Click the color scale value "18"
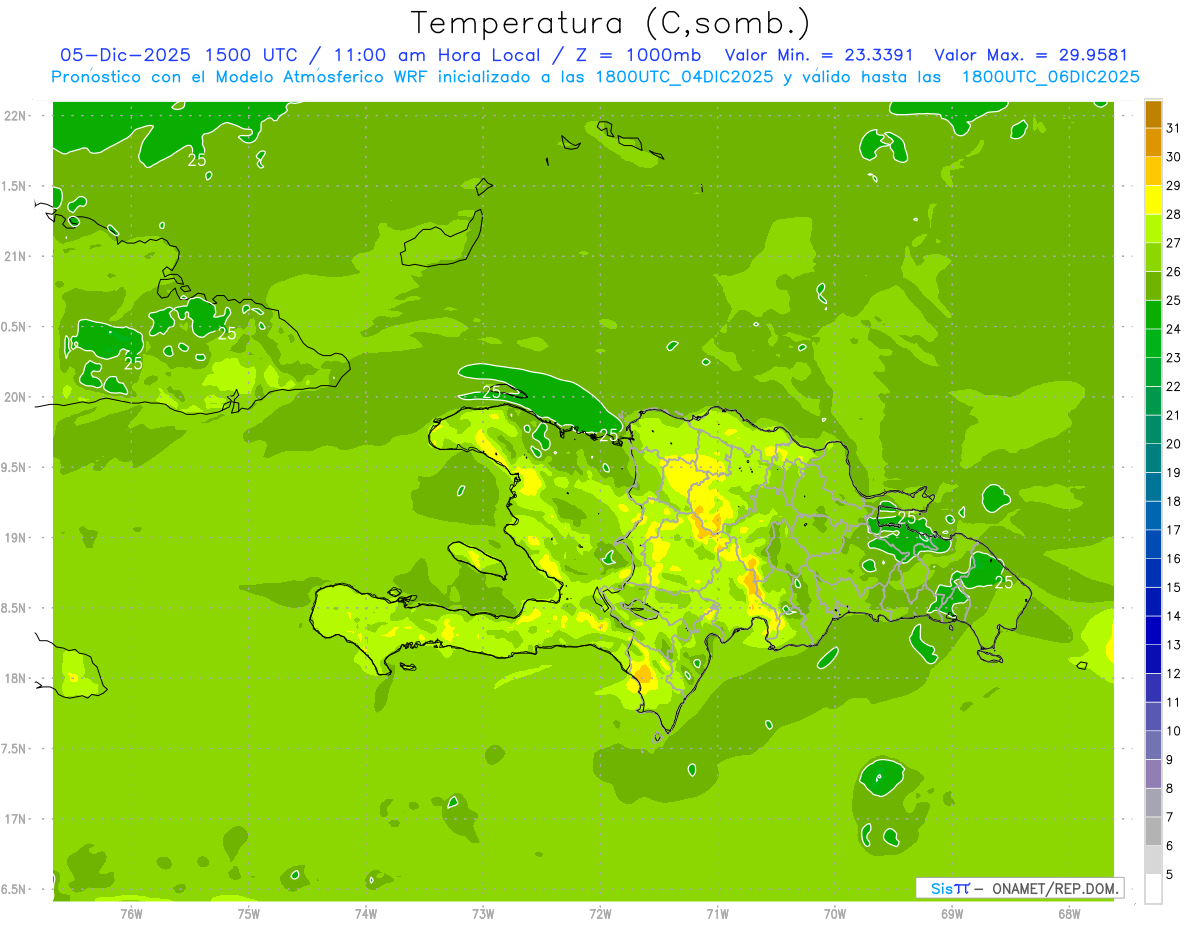 click(1173, 501)
